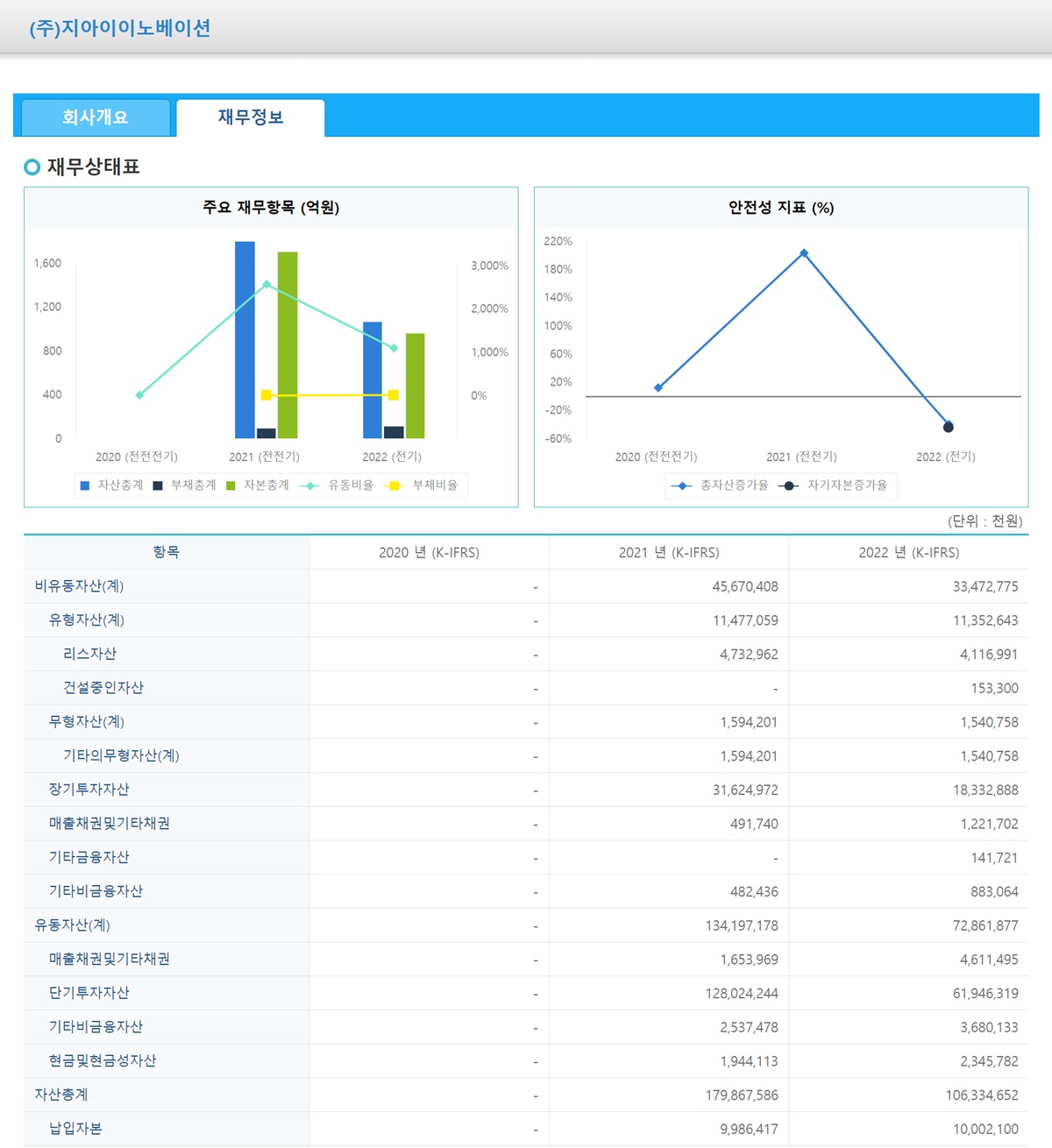Screen dimensions: 1052x1148
Task: Click the 2022 dark 자기자본증가율 data point
Action: (x=949, y=427)
